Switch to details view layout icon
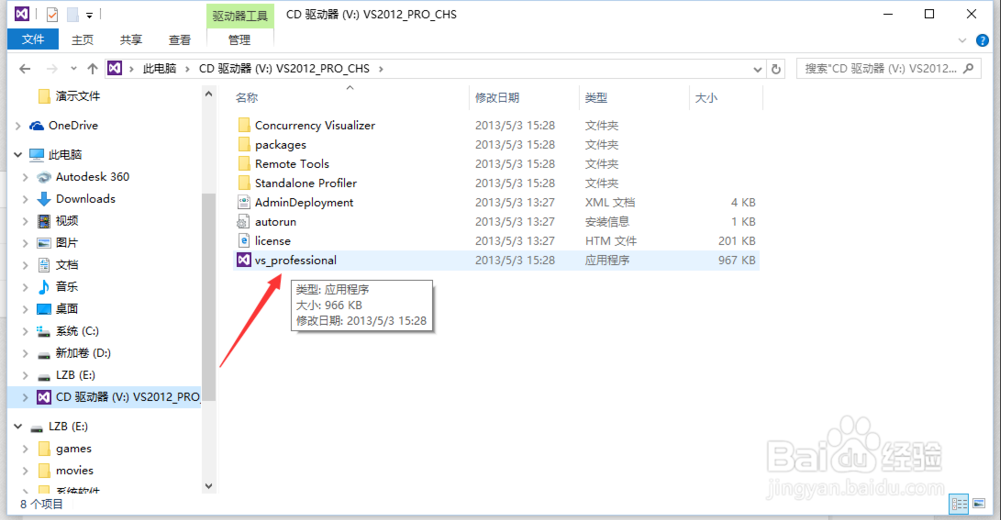The width and height of the screenshot is (1001, 520). [x=959, y=503]
